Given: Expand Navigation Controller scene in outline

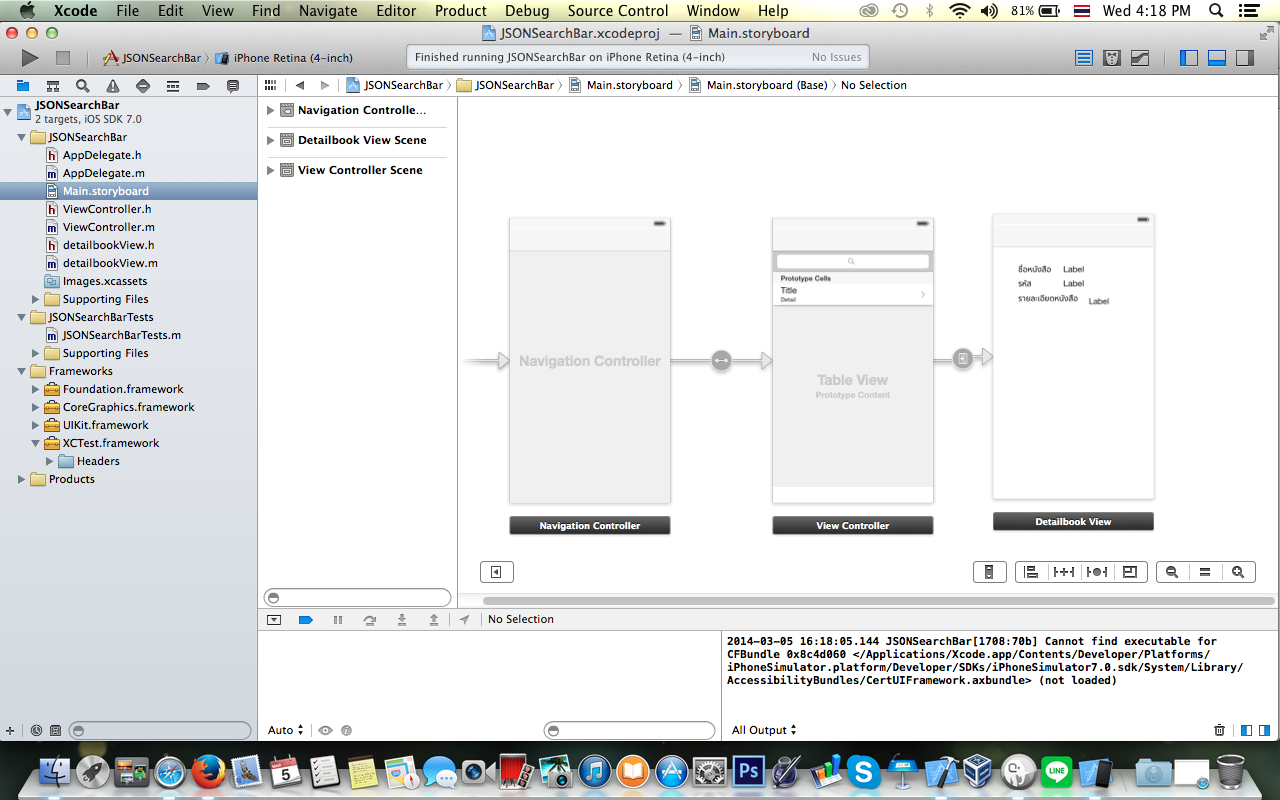Looking at the screenshot, I should click(x=270, y=110).
